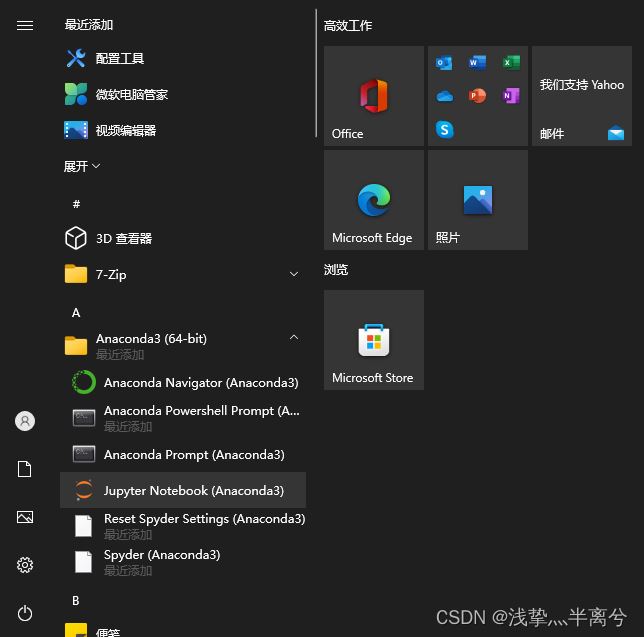Click the app list scrollbar thumb
The height and width of the screenshot is (637, 644).
[x=316, y=73]
